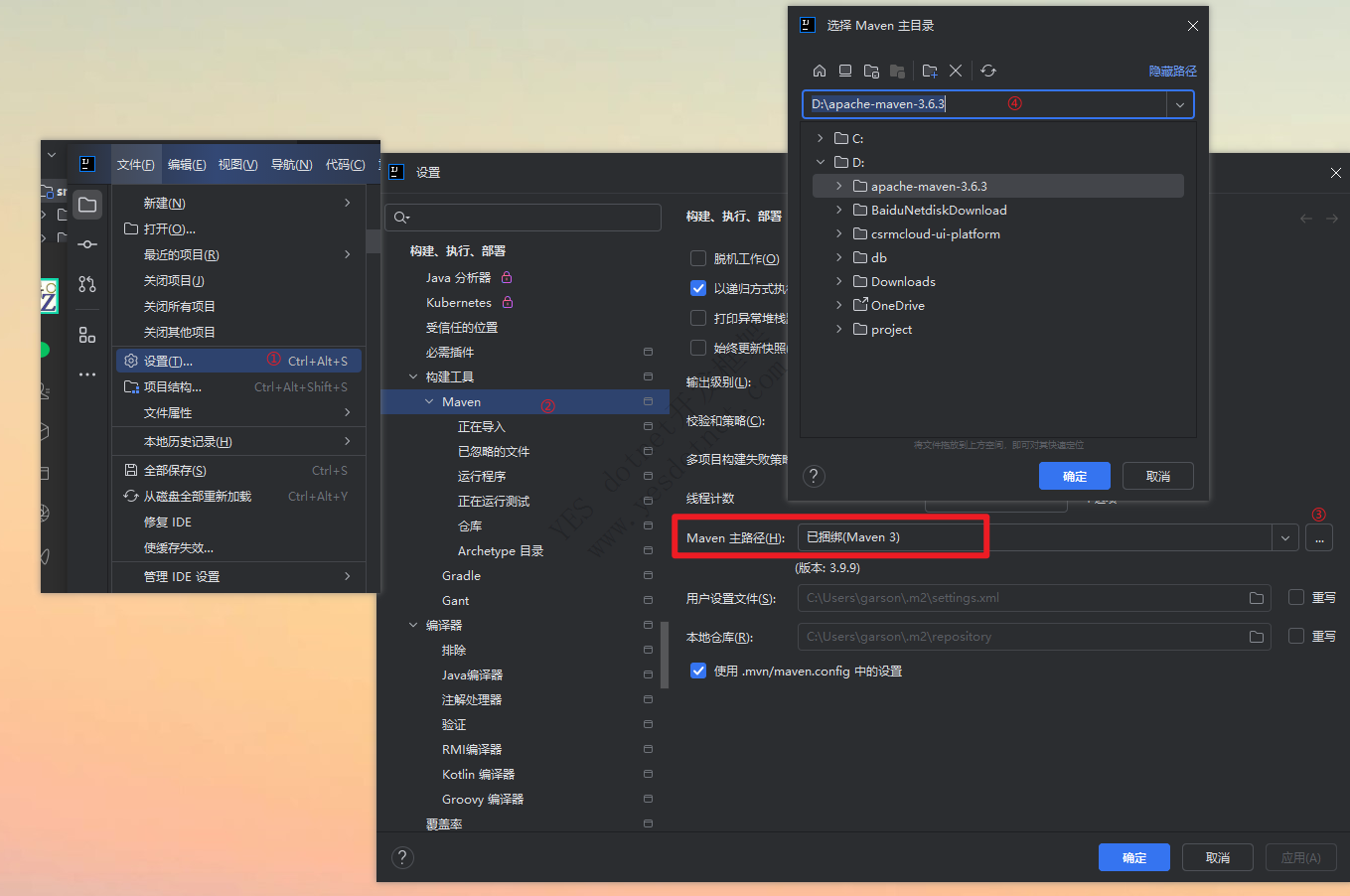Click the delete (X) icon in chooser toolbar
The image size is (1350, 896).
956,71
